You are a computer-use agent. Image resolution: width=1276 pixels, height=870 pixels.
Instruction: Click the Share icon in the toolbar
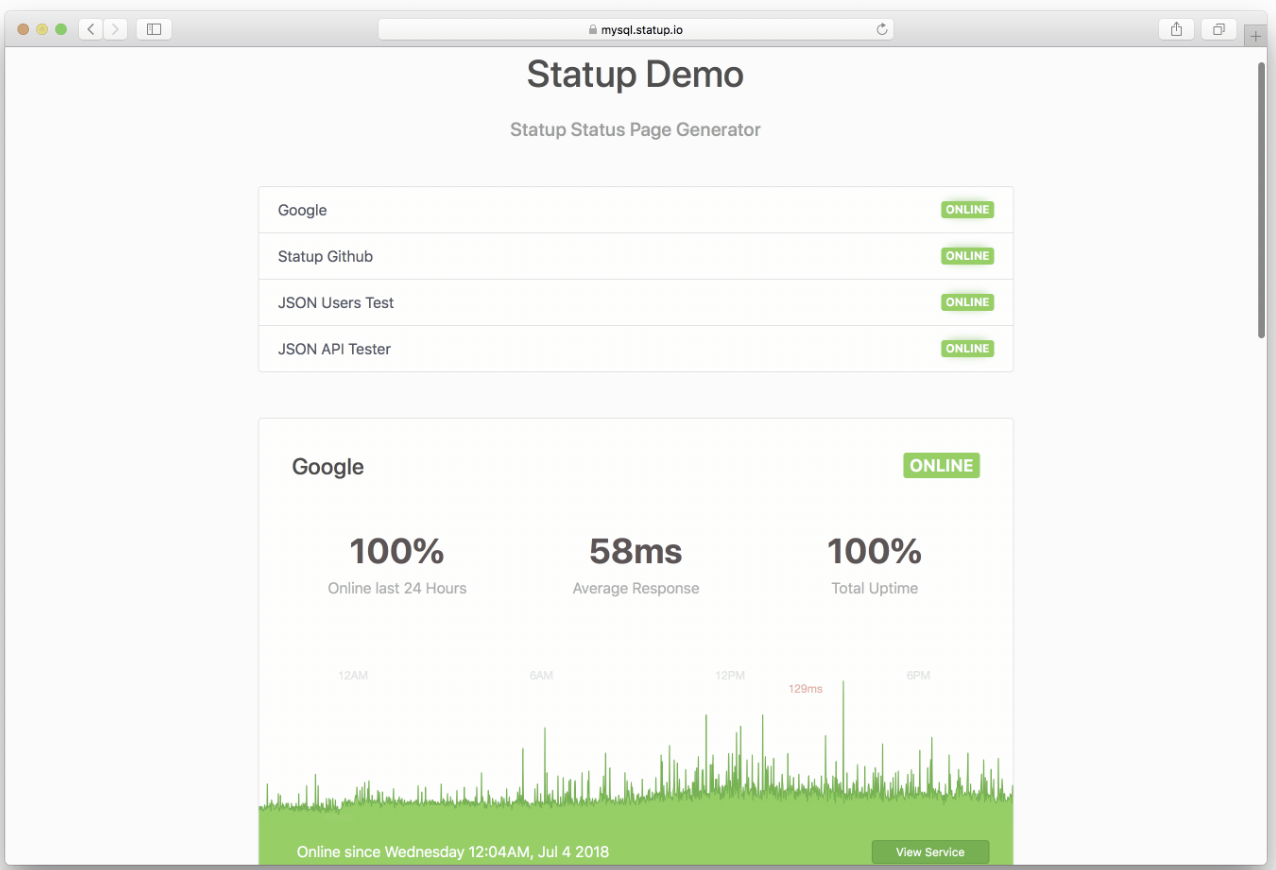[1175, 29]
